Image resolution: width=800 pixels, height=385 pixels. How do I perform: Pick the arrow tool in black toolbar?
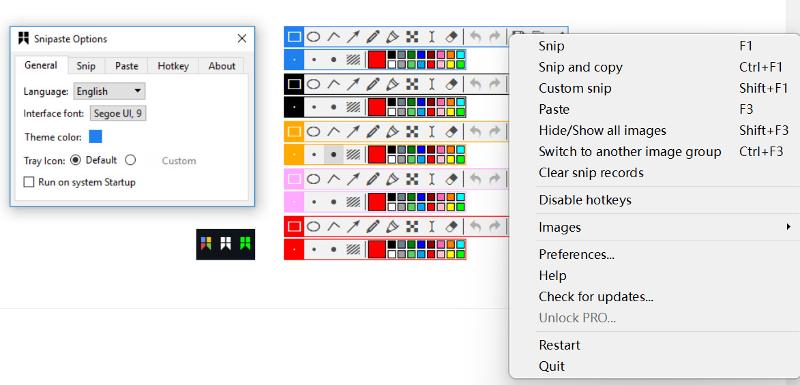point(353,84)
